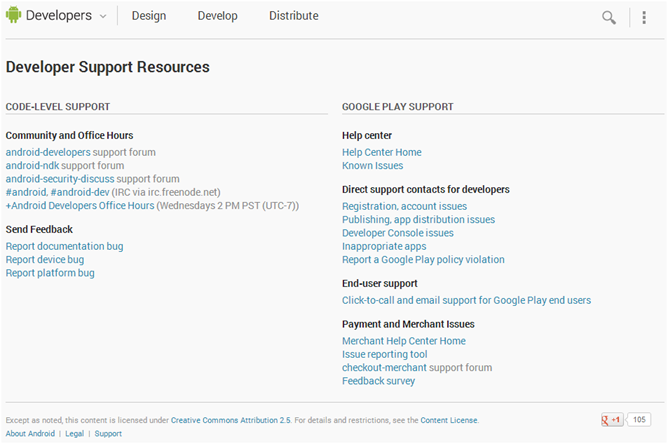Open Merchant Help Center Home link
668x444 pixels.
tap(404, 341)
